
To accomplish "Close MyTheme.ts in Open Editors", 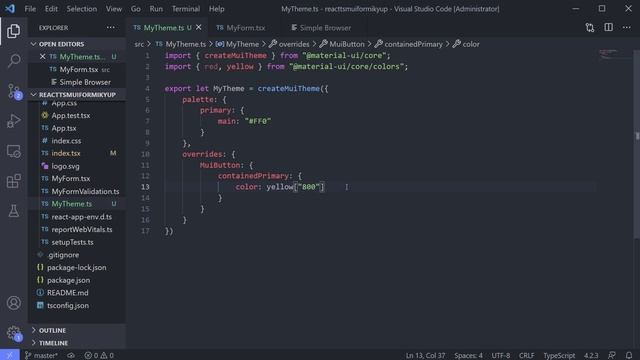I will tap(42, 57).
